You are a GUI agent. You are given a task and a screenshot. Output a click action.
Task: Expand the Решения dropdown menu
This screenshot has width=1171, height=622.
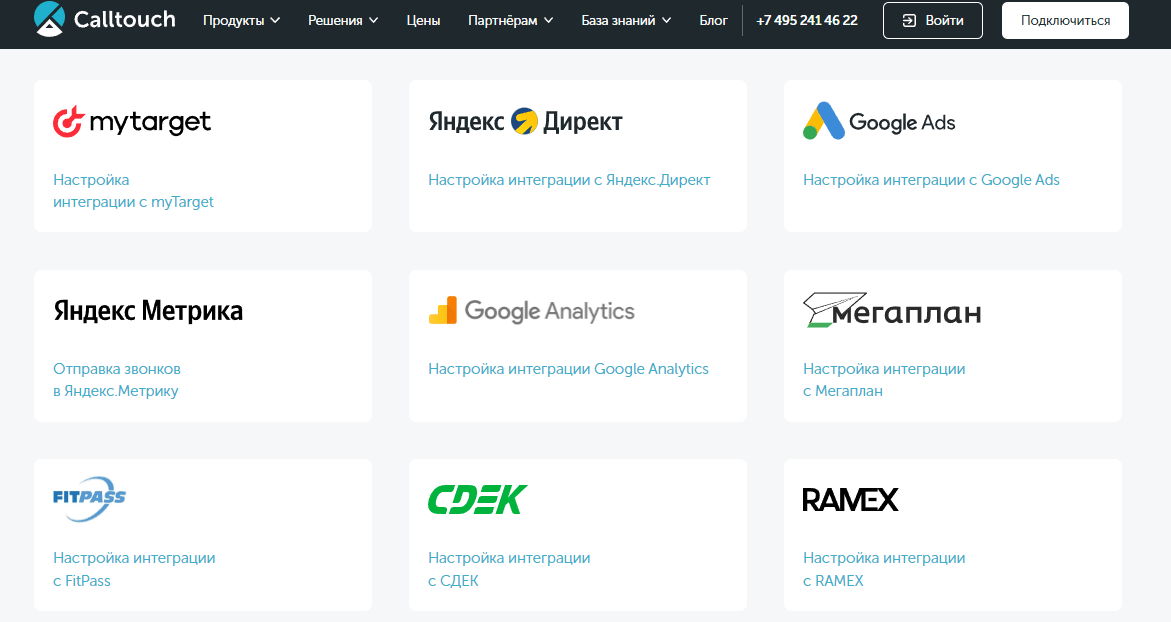[x=343, y=21]
